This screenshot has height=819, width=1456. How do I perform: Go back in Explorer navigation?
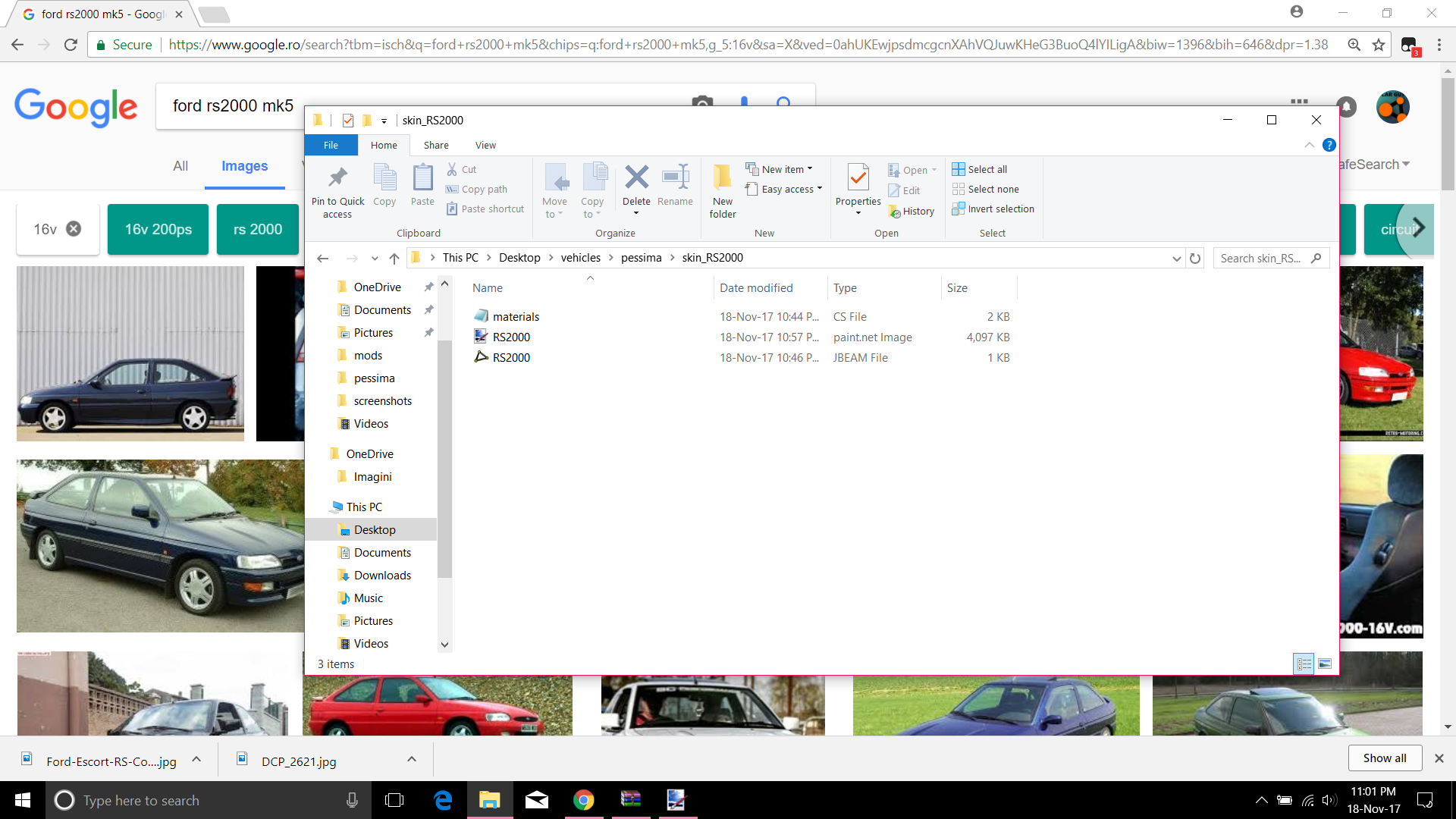[323, 258]
